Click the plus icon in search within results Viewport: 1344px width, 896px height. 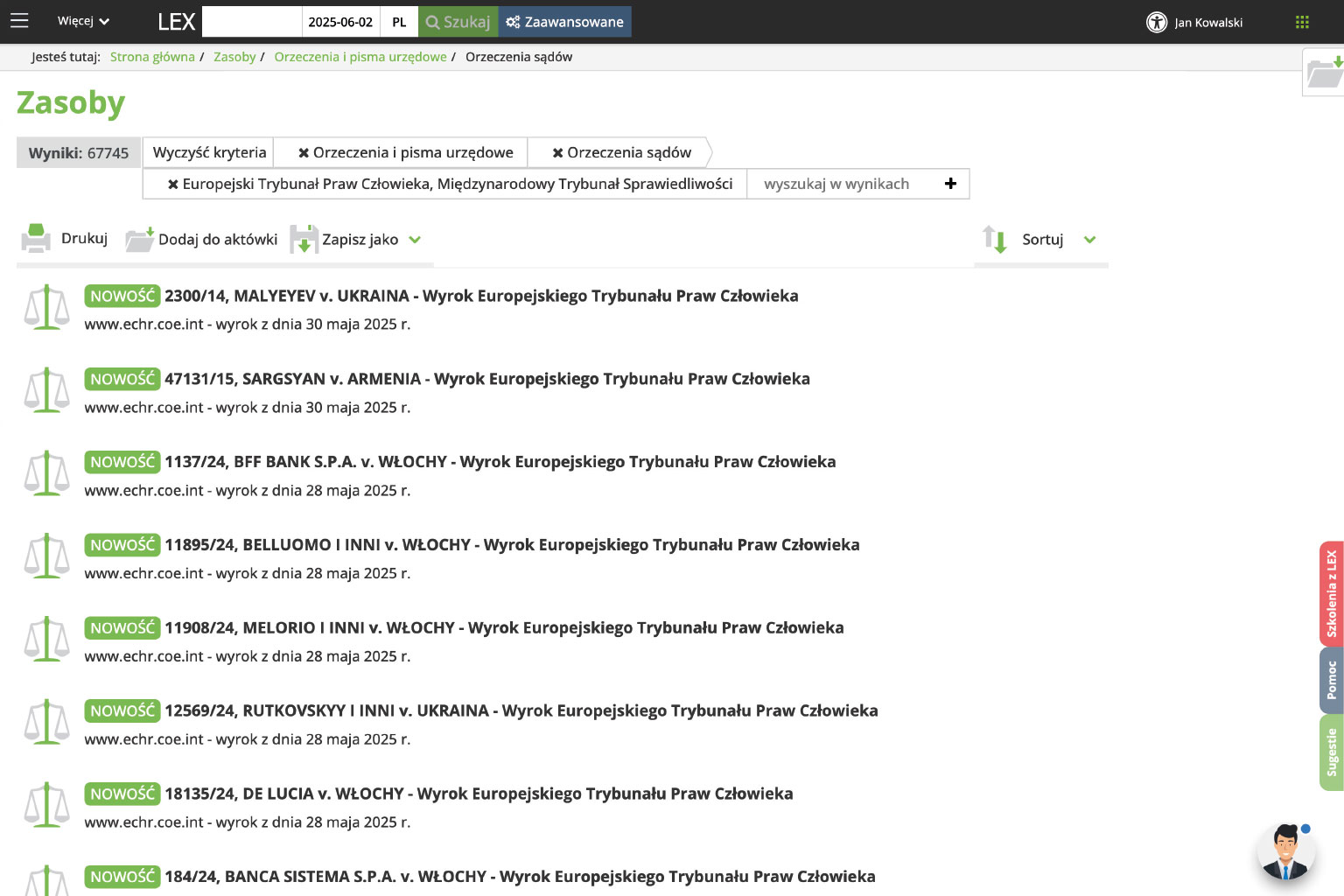[x=950, y=184]
